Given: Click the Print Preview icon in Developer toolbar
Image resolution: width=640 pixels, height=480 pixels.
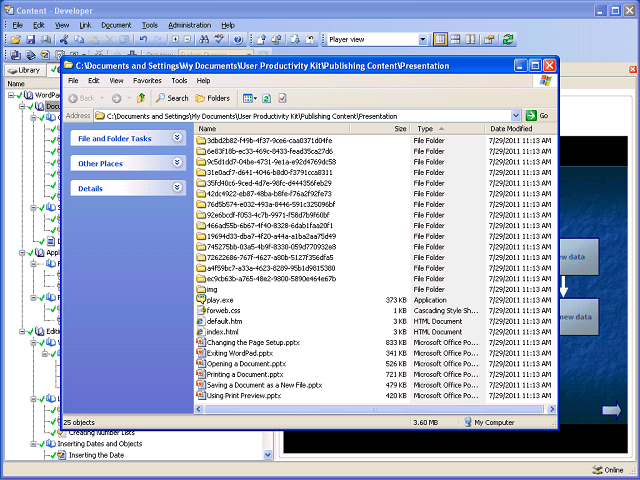Looking at the screenshot, I should 46,40.
